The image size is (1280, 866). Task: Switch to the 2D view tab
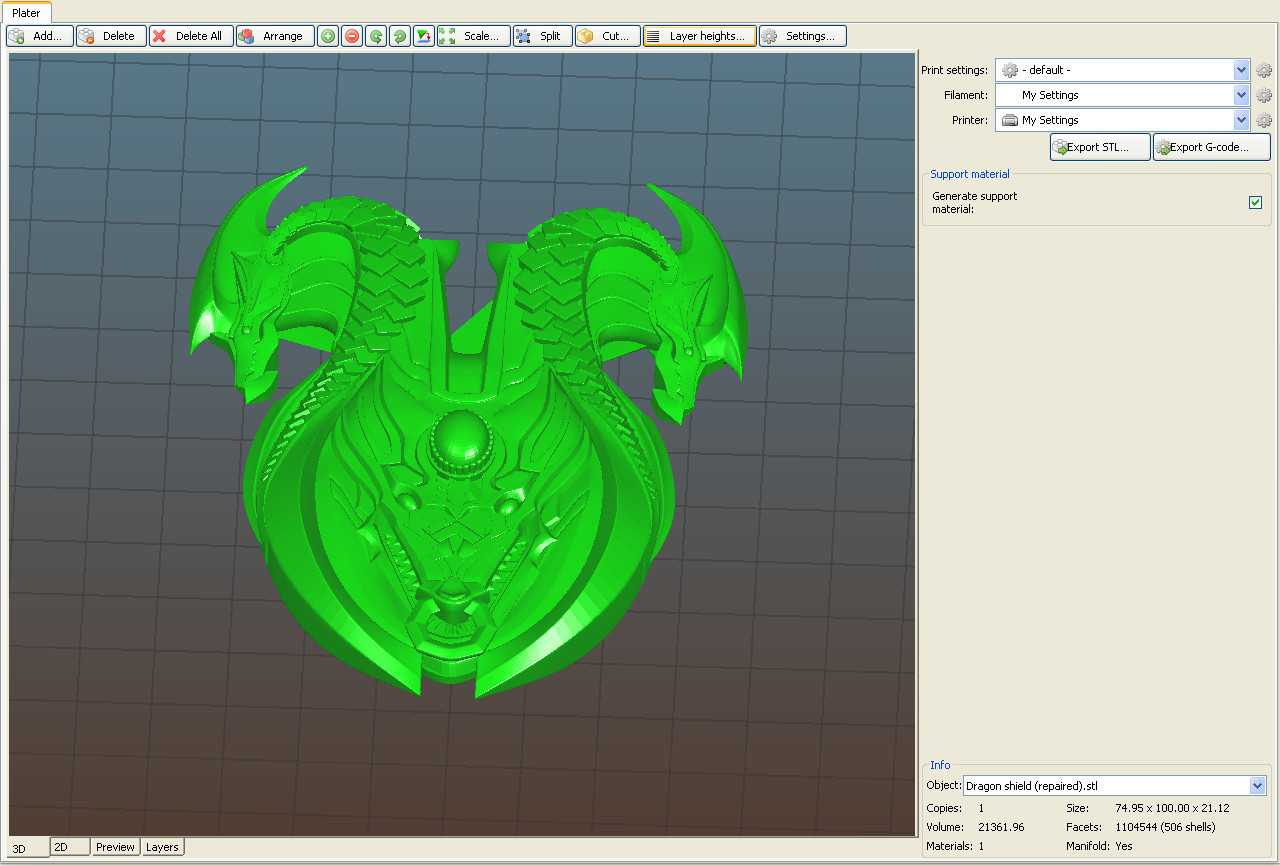(x=70, y=847)
